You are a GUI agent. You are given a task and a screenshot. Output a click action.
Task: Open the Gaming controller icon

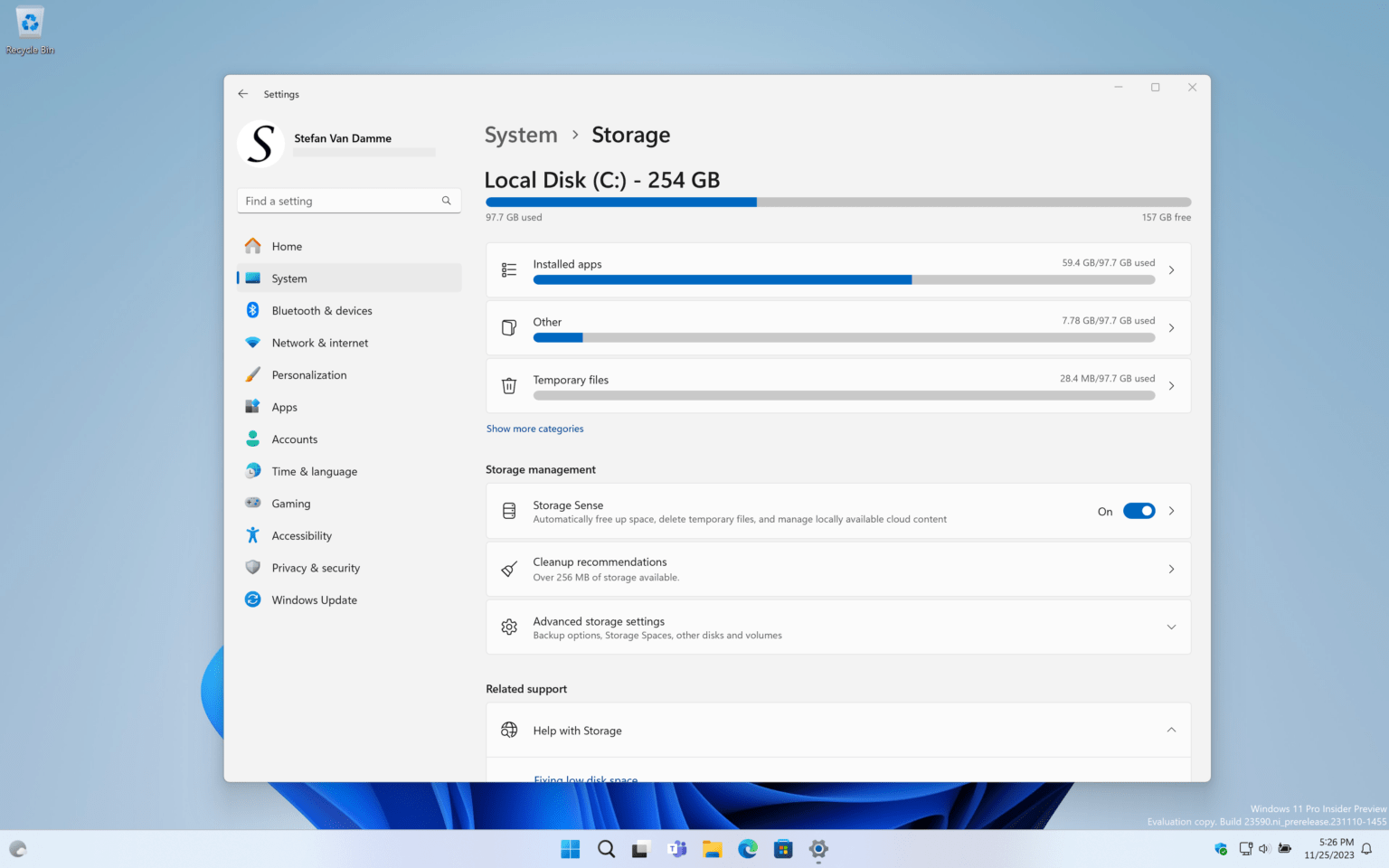pos(251,503)
